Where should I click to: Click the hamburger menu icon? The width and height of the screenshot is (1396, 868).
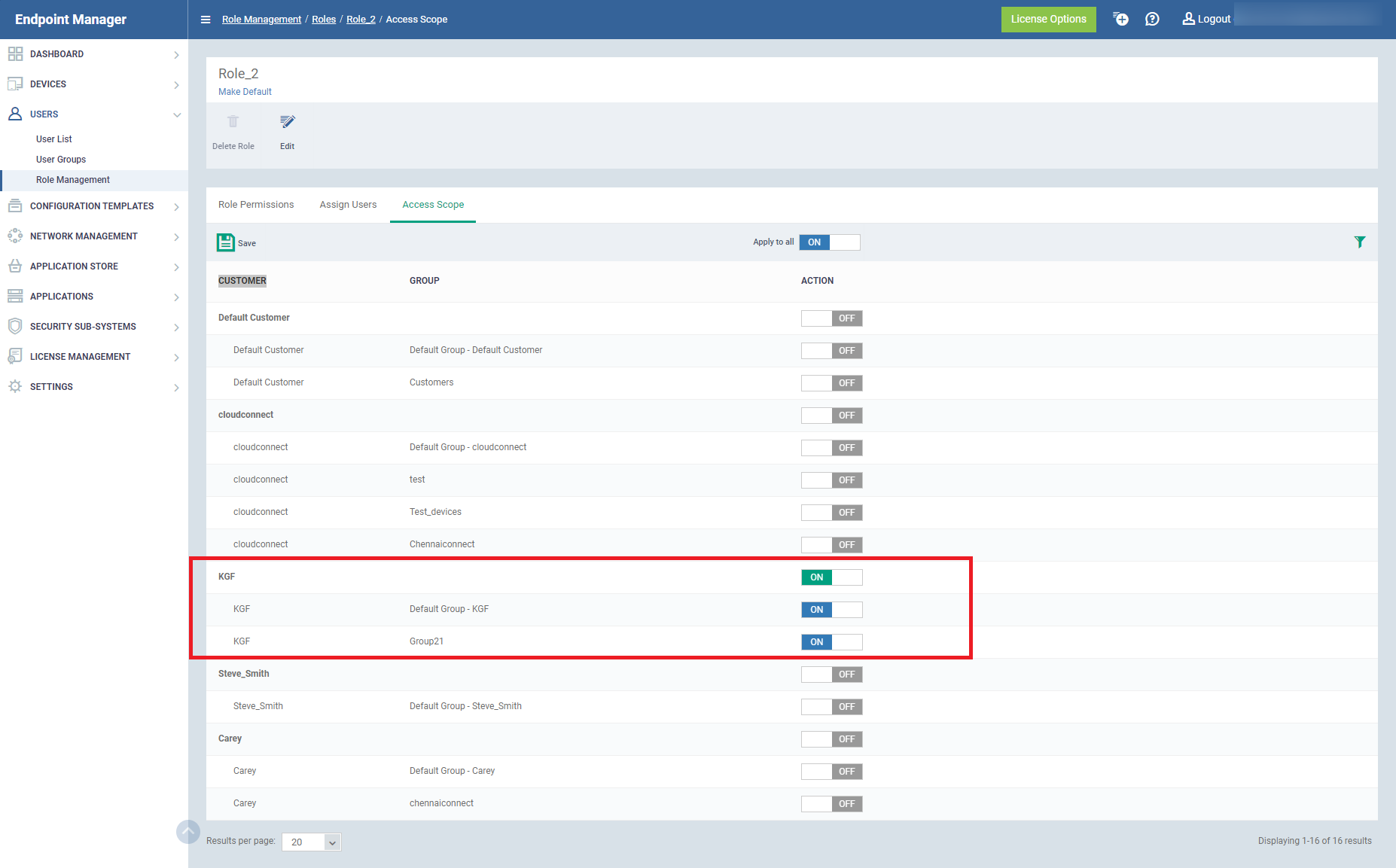point(206,20)
